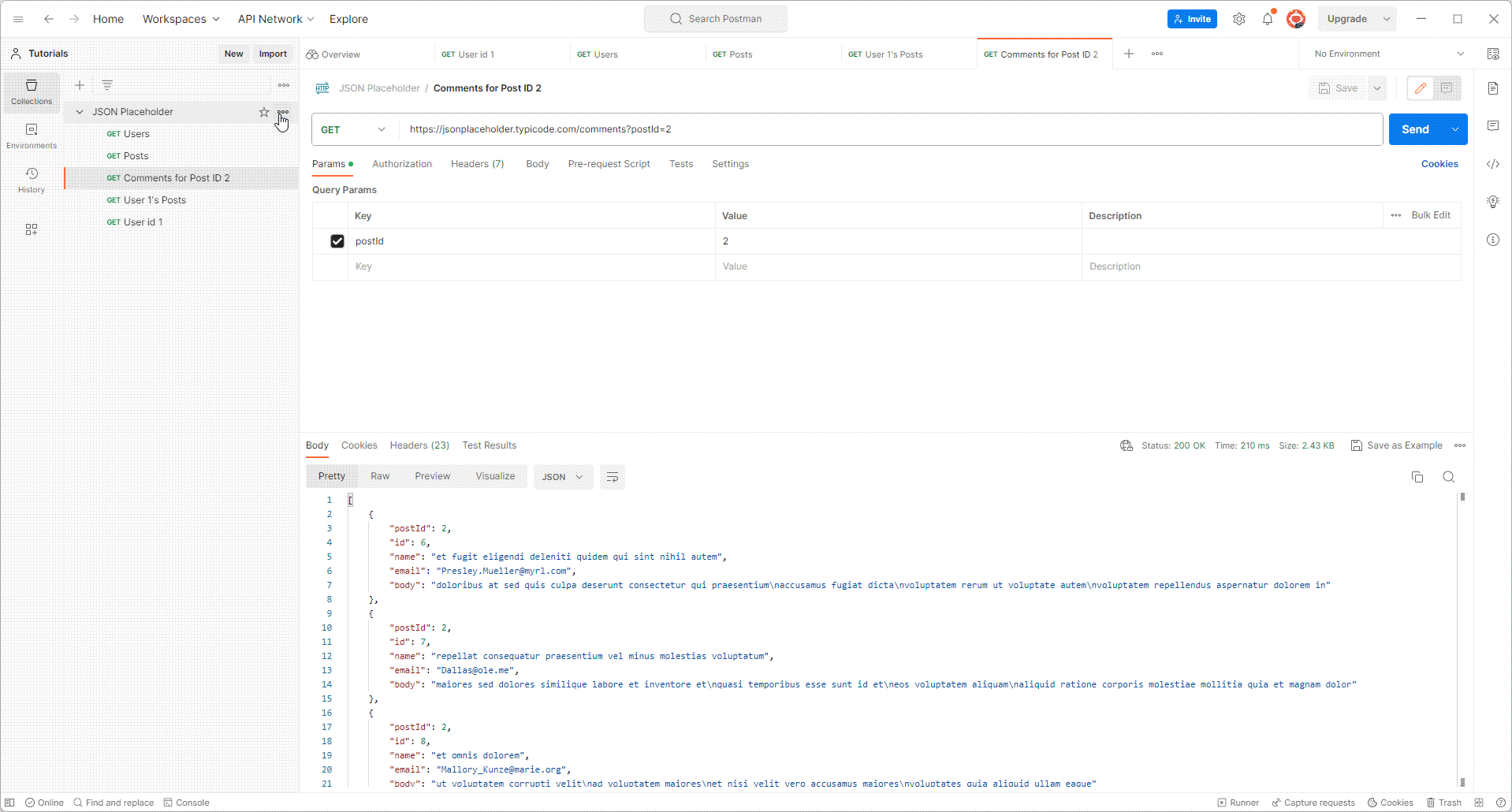The height and width of the screenshot is (812, 1512).
Task: Click the Search Postman box
Action: 716,19
